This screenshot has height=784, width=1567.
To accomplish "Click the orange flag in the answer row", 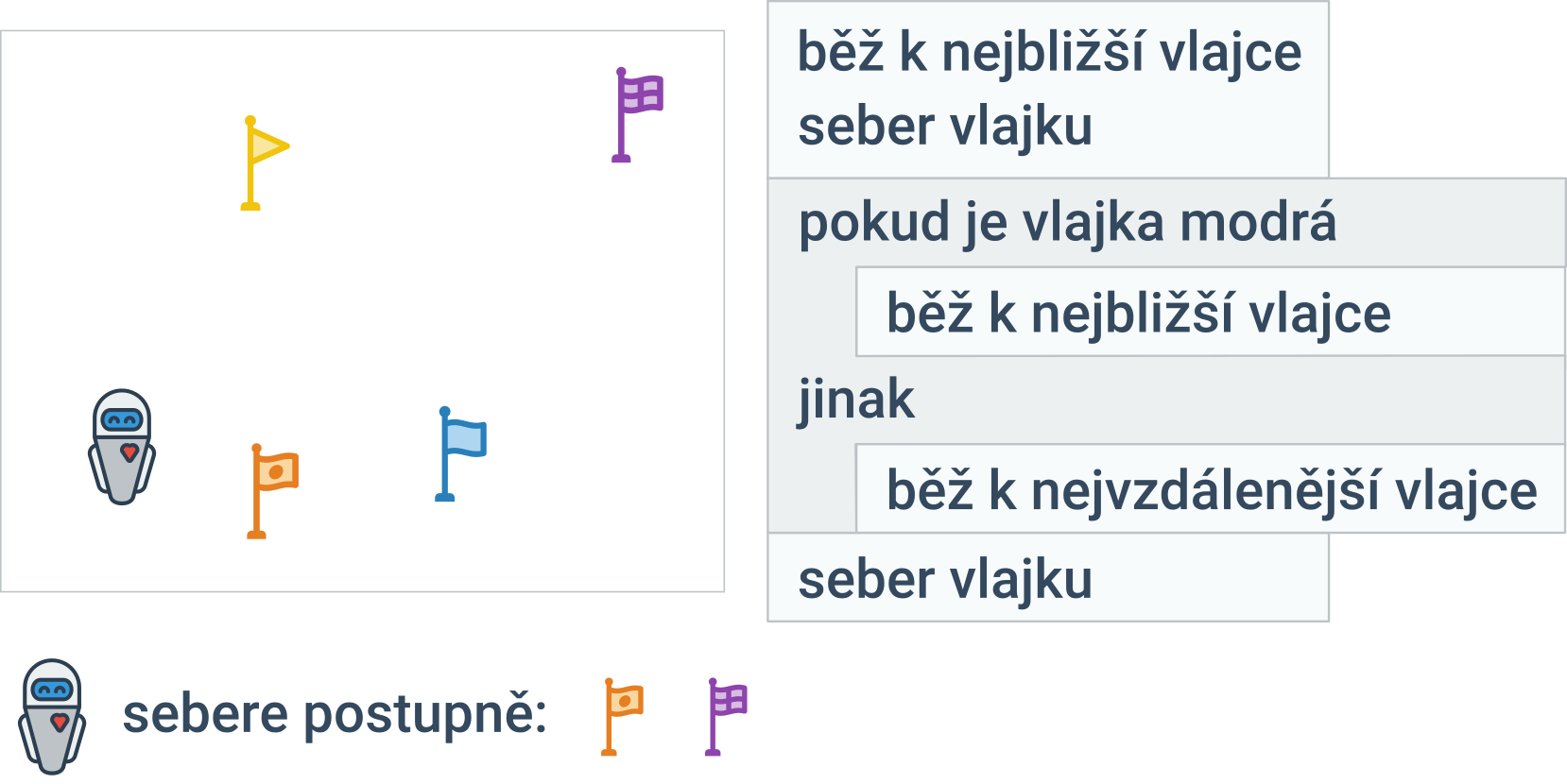I will pyautogui.click(x=622, y=716).
